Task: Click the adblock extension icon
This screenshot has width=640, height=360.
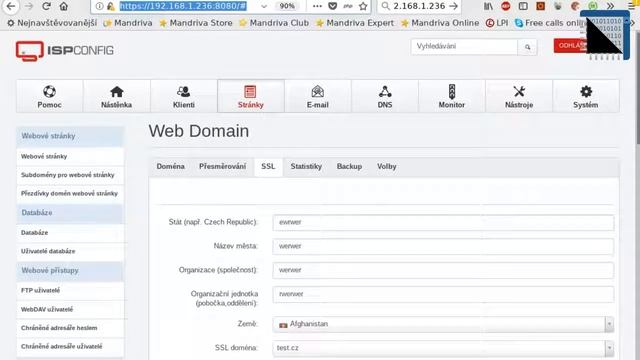Action: point(506,6)
